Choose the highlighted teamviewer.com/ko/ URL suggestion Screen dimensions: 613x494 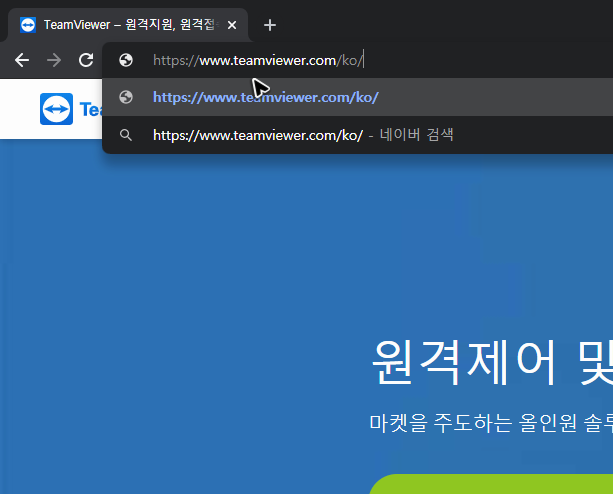tap(357, 97)
